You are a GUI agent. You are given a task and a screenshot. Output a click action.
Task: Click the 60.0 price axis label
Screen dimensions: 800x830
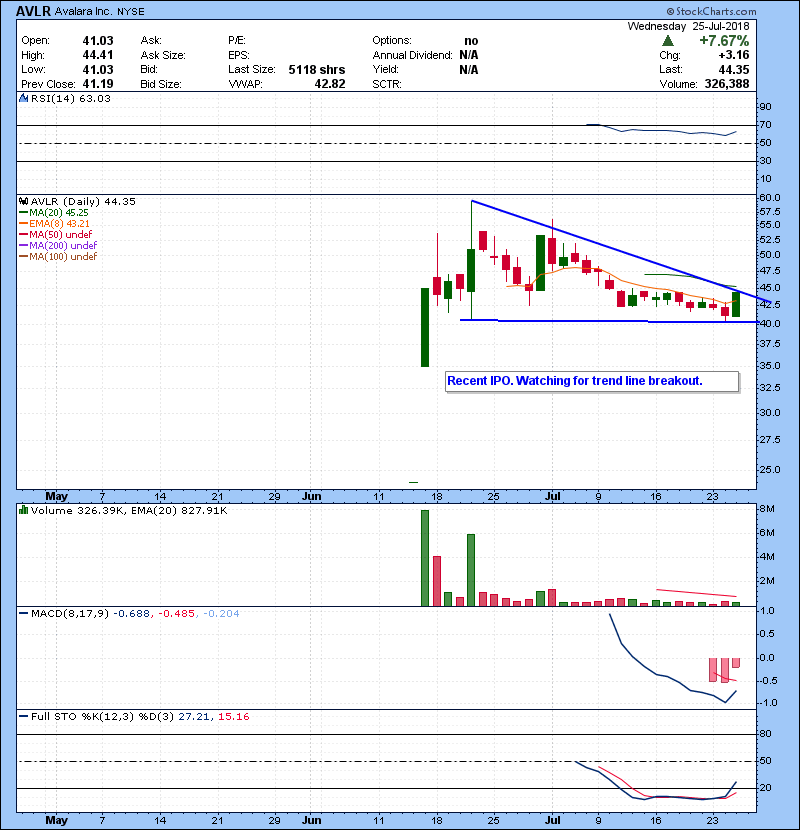tap(769, 197)
